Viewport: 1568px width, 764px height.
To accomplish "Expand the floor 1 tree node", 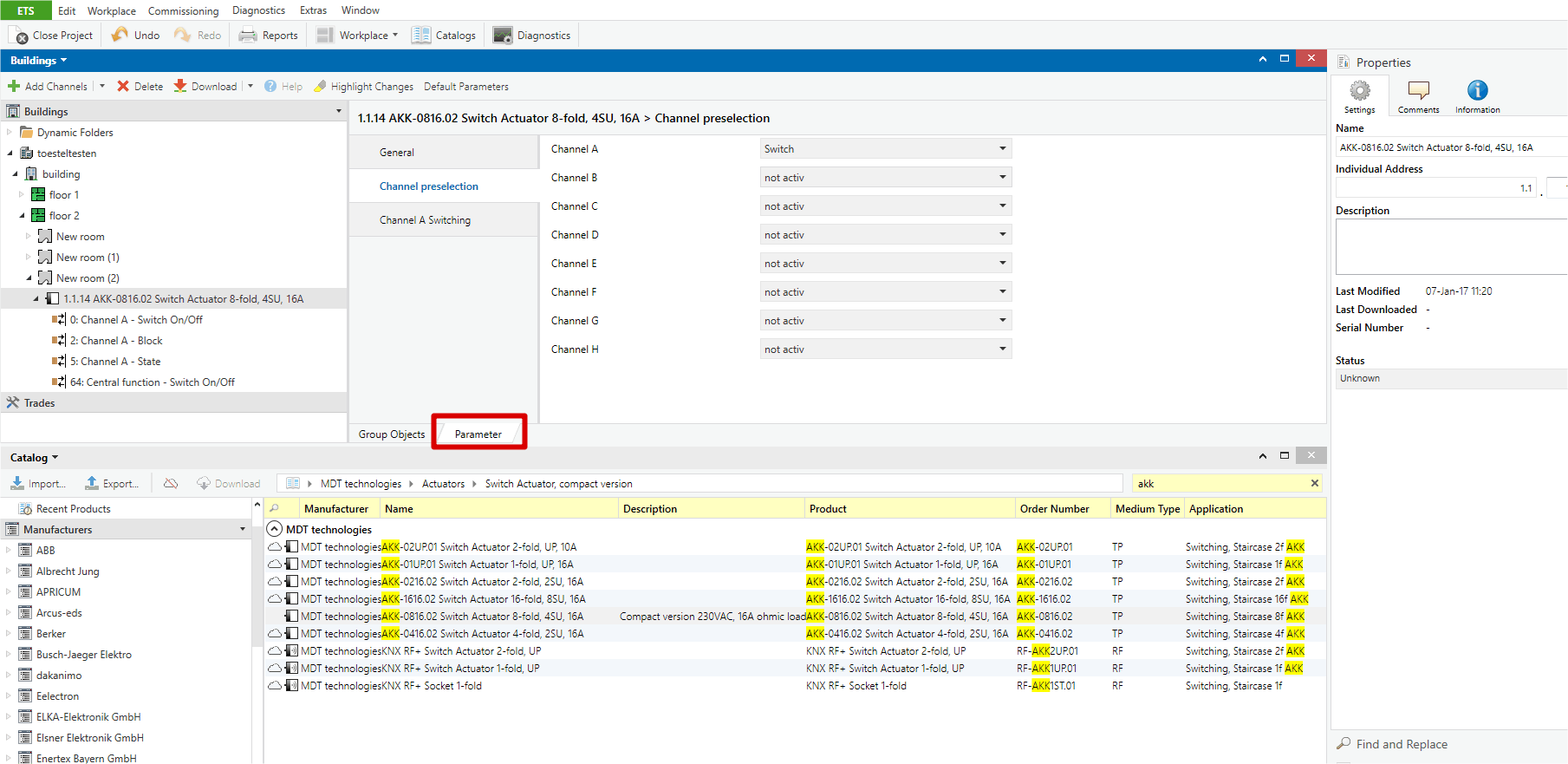I will 23,195.
